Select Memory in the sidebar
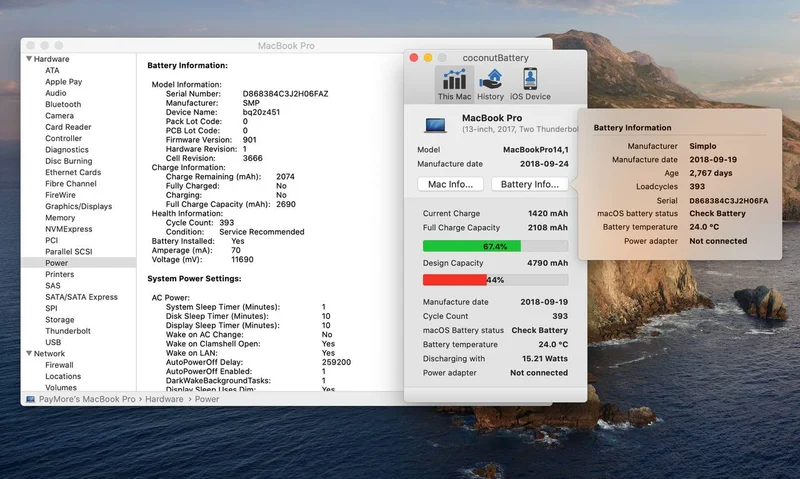This screenshot has width=800, height=479. click(x=60, y=217)
